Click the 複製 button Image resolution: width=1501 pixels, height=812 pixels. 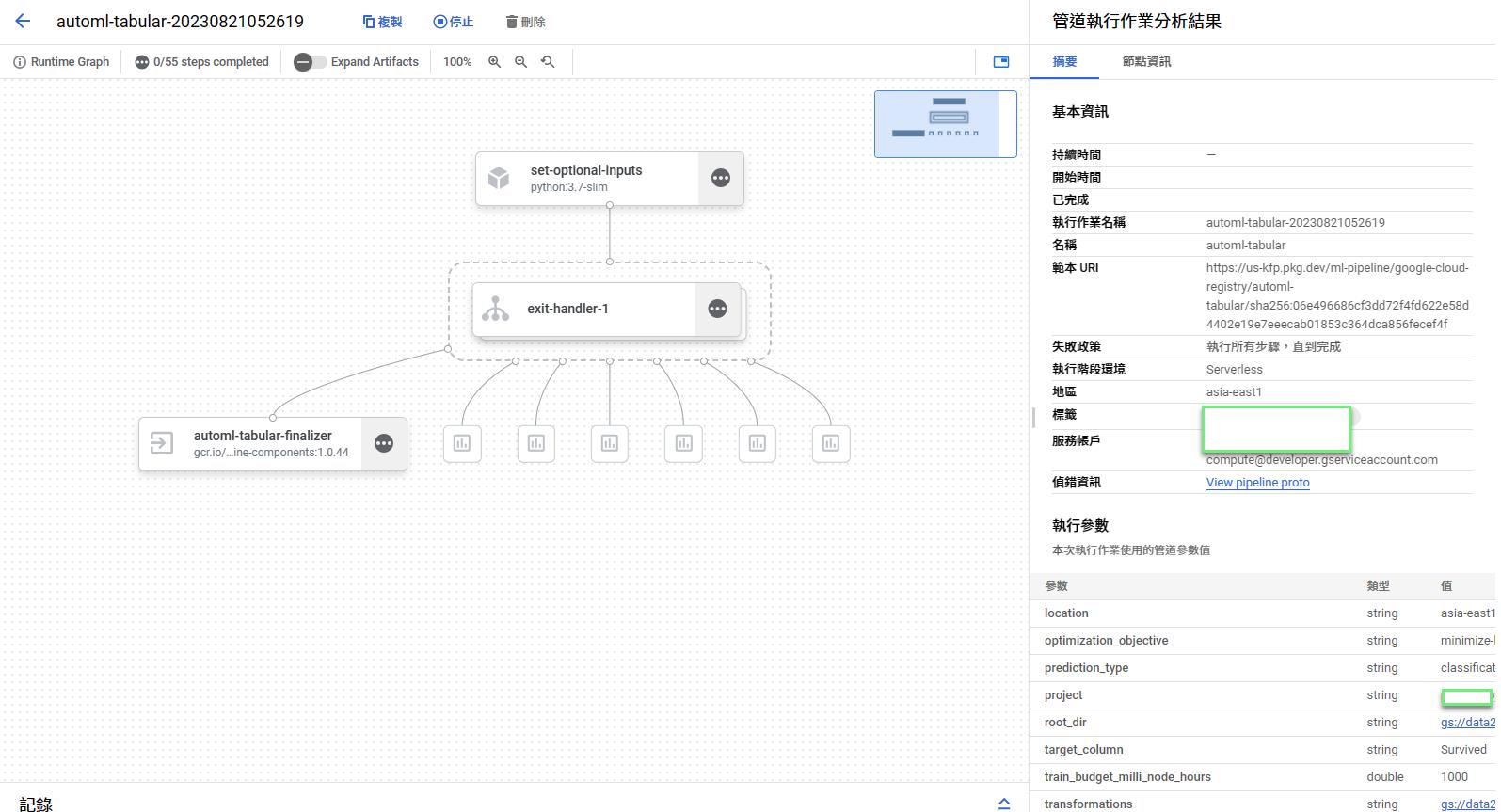[382, 22]
